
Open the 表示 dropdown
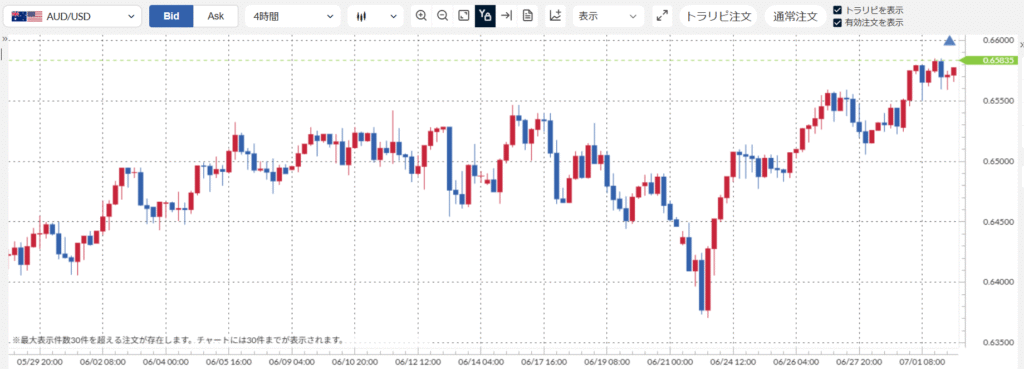(x=607, y=16)
